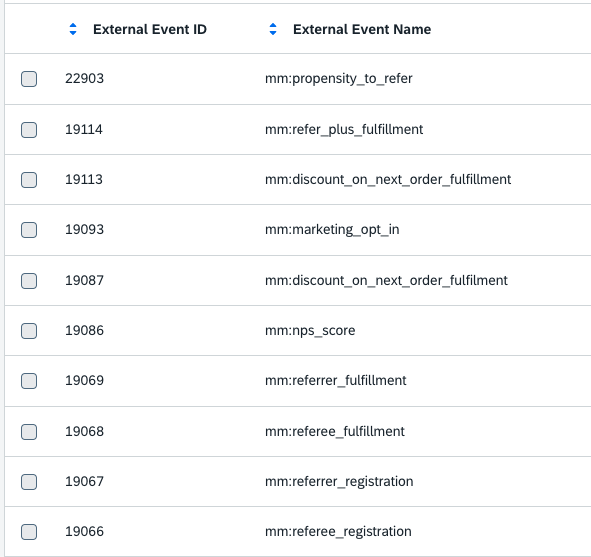Mark the mm:nps_score row checkbox
The image size is (591, 557).
29,331
